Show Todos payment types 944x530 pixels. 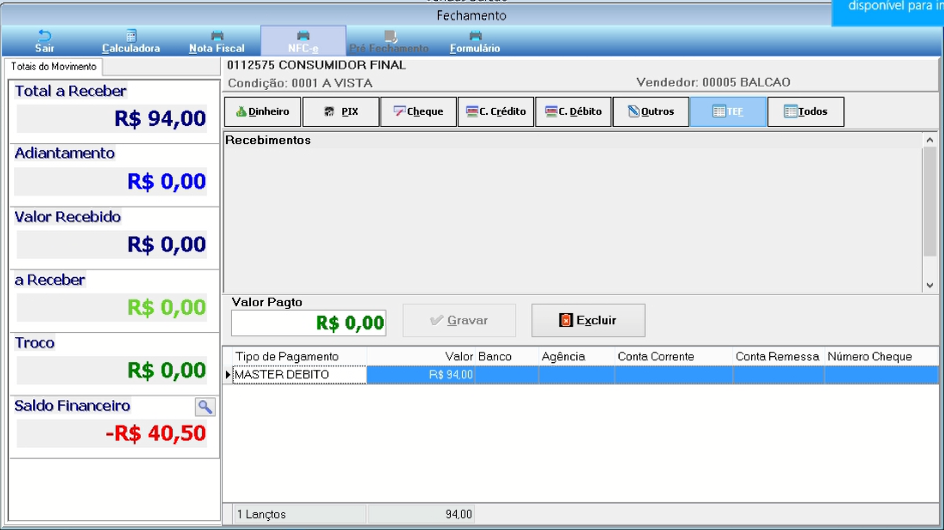point(806,111)
